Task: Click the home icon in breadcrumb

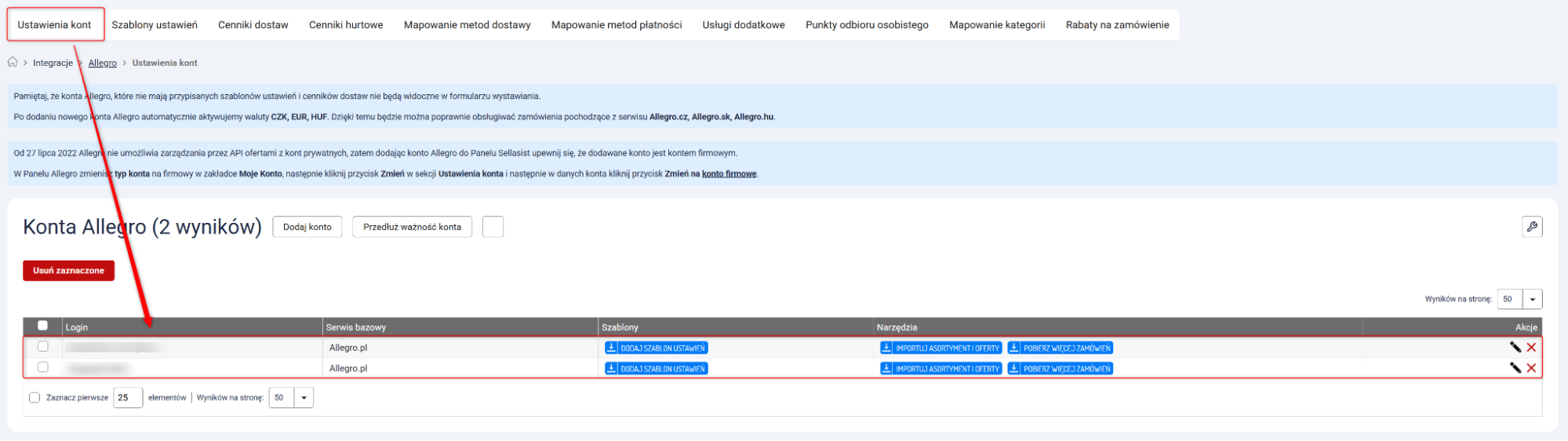Action: tap(13, 62)
